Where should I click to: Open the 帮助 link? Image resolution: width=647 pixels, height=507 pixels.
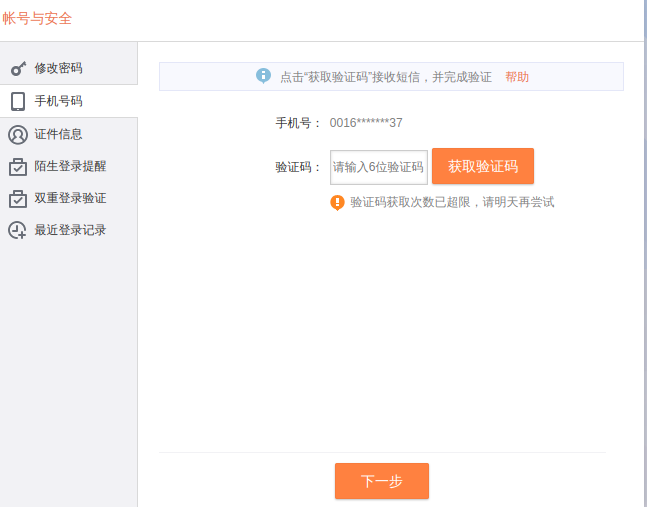point(517,77)
